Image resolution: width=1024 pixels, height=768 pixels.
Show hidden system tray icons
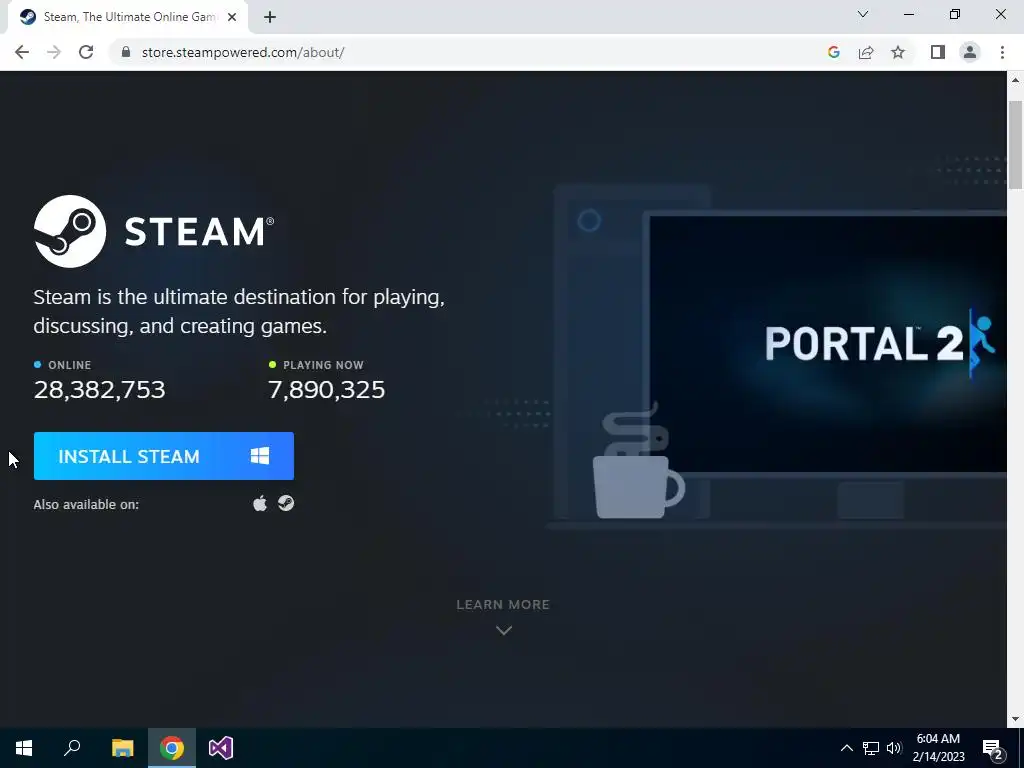tap(846, 748)
